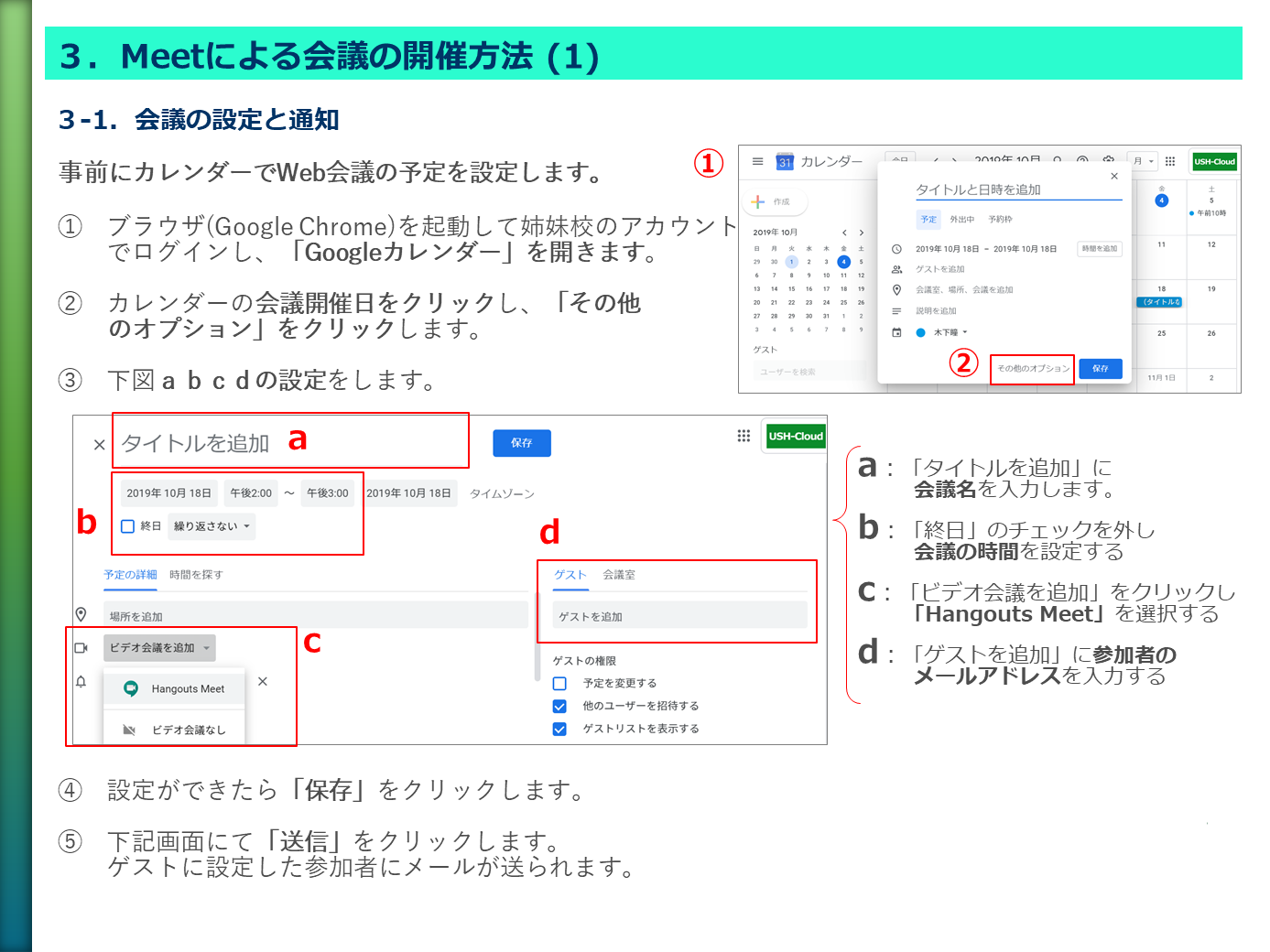1270x952 pixels.
Task: Click the 時間を追加 button
Action: [1099, 249]
